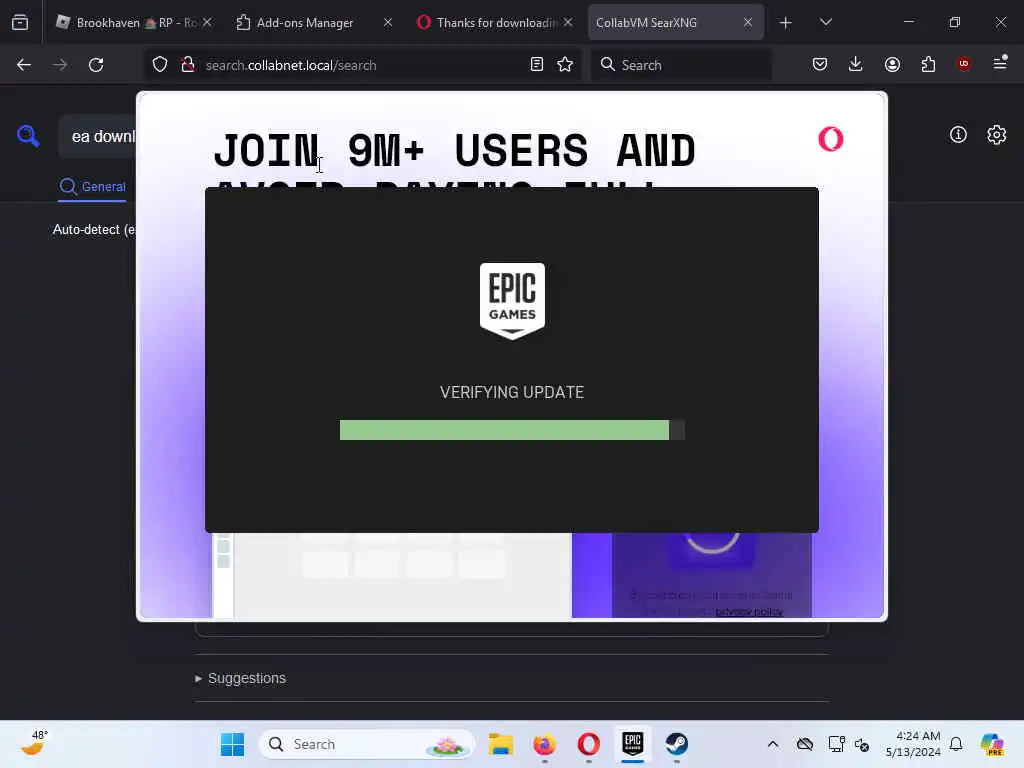Open SearXNG preferences gear icon
Screen dimensions: 1024x768
pos(997,135)
